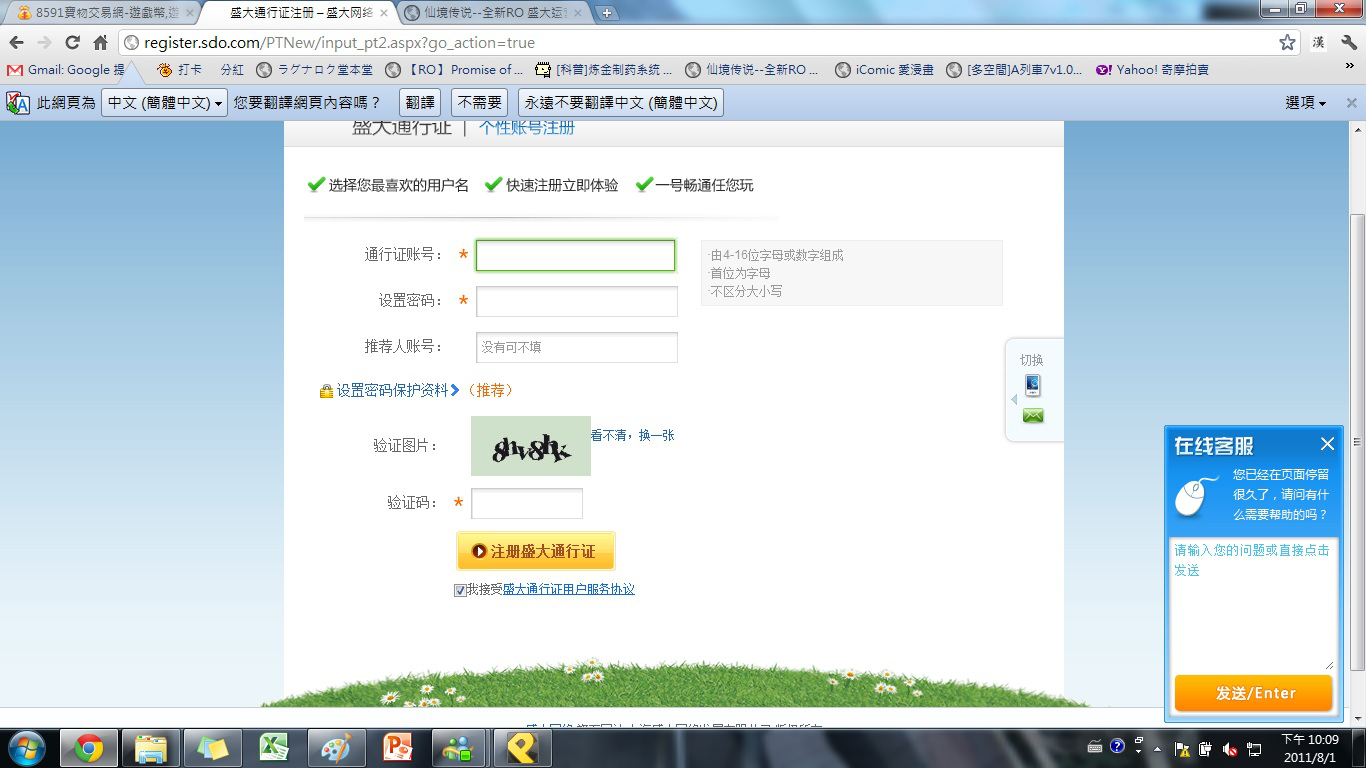1366x768 pixels.
Task: Click the 设置密码 password field
Action: point(577,301)
